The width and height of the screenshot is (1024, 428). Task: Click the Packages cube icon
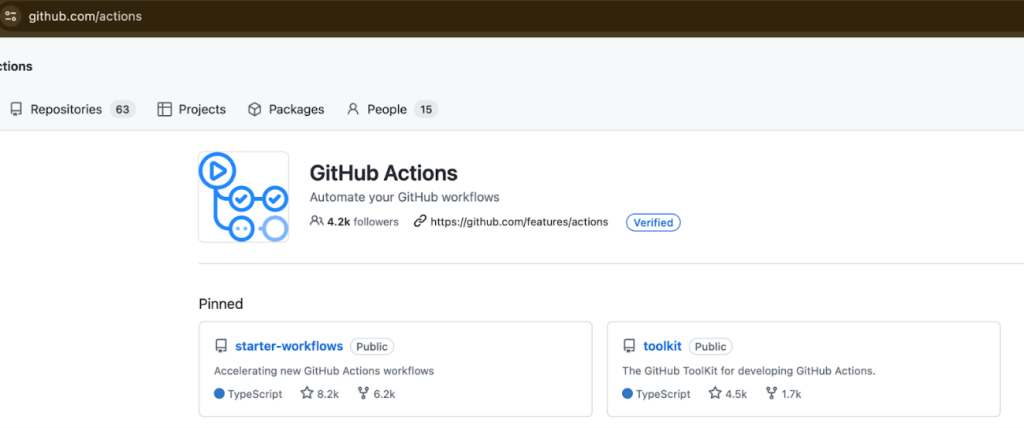point(255,109)
